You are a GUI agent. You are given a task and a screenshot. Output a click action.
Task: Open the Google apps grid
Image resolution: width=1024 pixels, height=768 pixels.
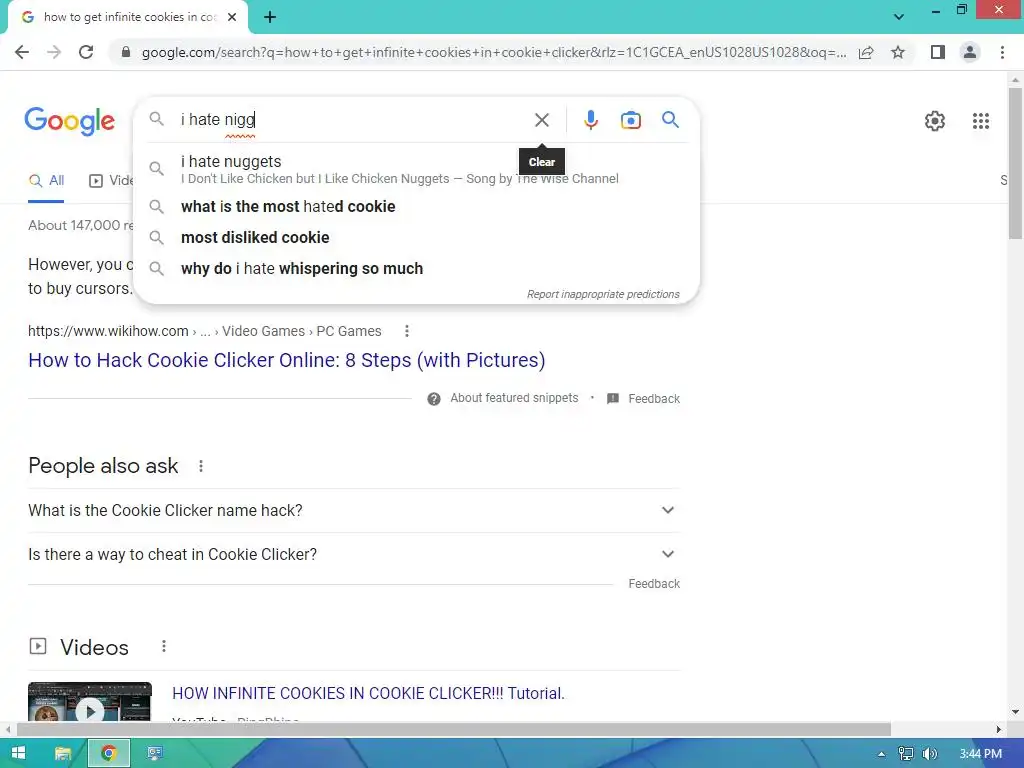980,121
